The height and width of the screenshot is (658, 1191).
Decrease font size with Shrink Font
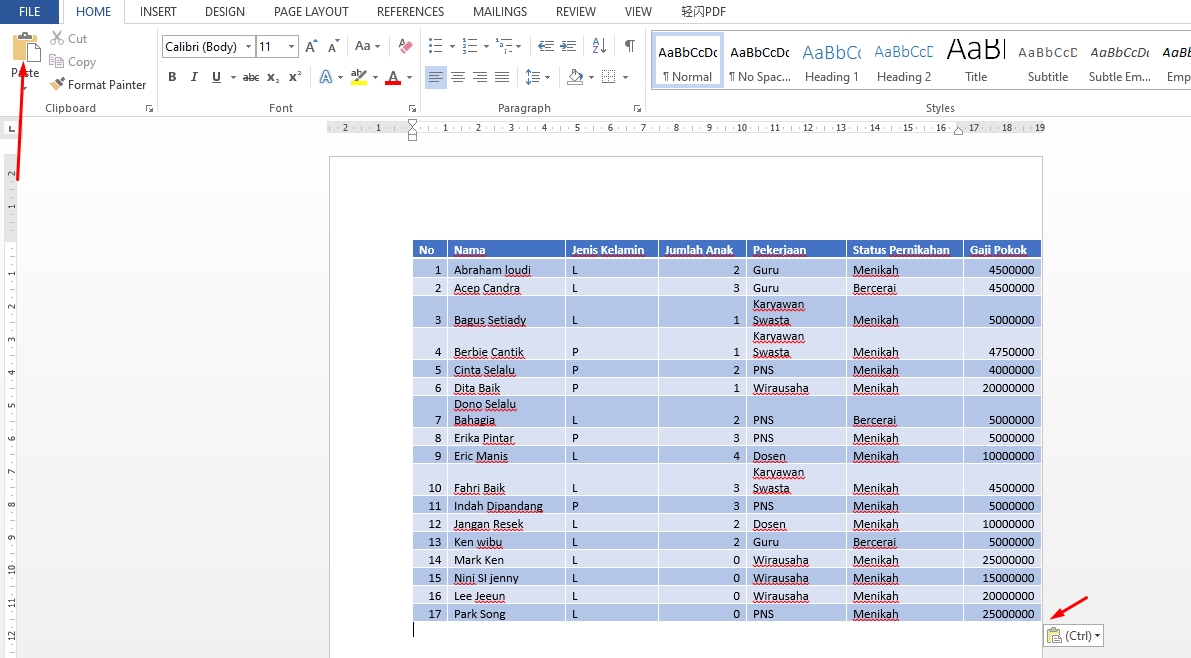[x=333, y=46]
